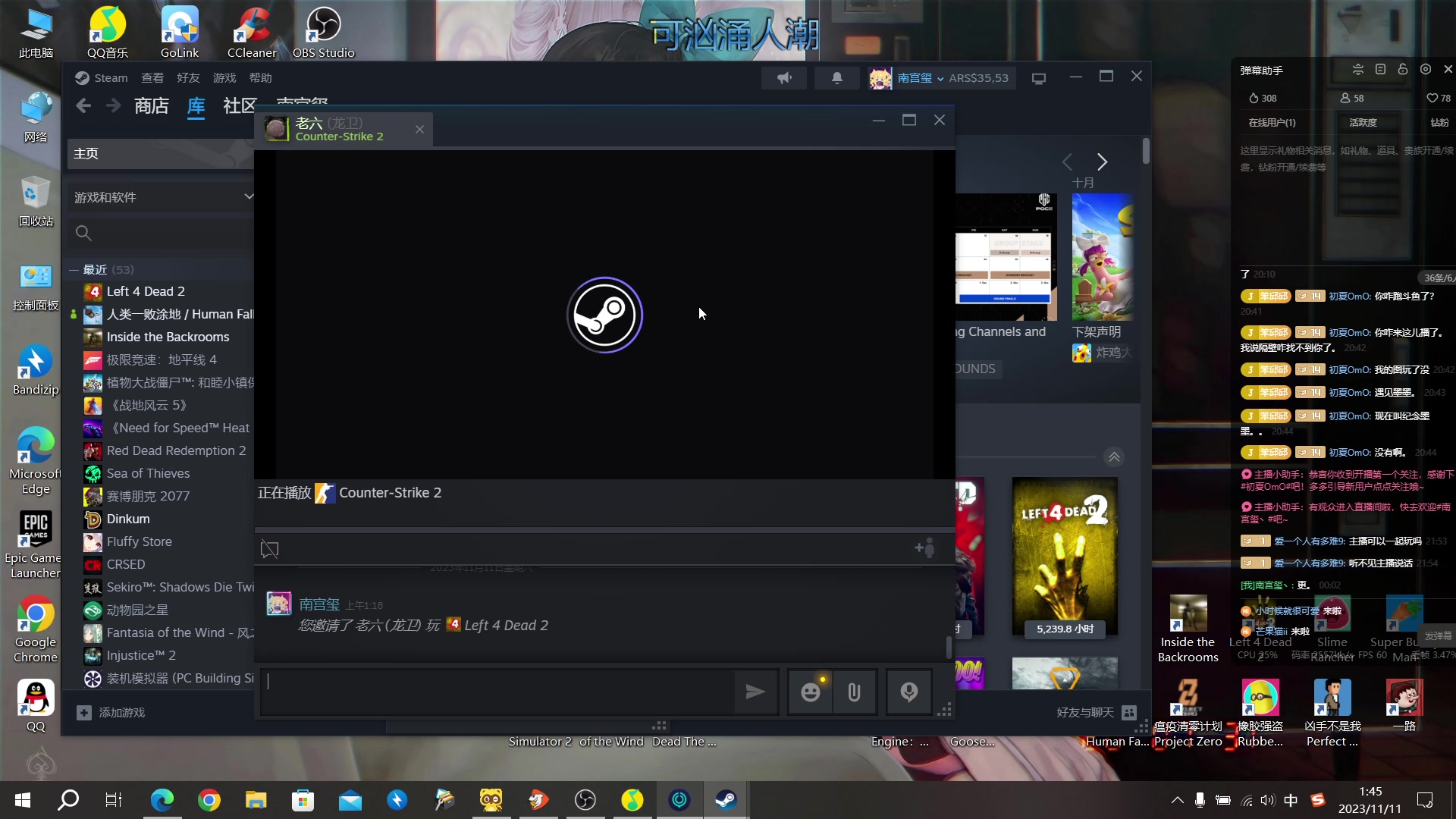Image resolution: width=1456 pixels, height=819 pixels.
Task: Open the Windows notification center
Action: pyautogui.click(x=1425, y=800)
